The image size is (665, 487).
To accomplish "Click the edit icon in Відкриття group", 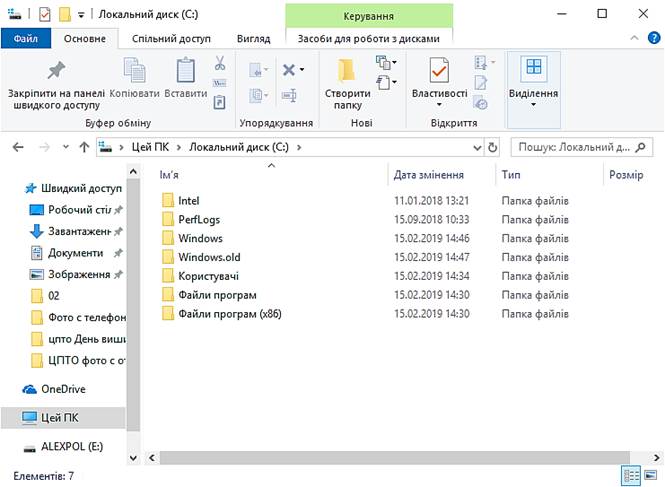I will point(481,83).
